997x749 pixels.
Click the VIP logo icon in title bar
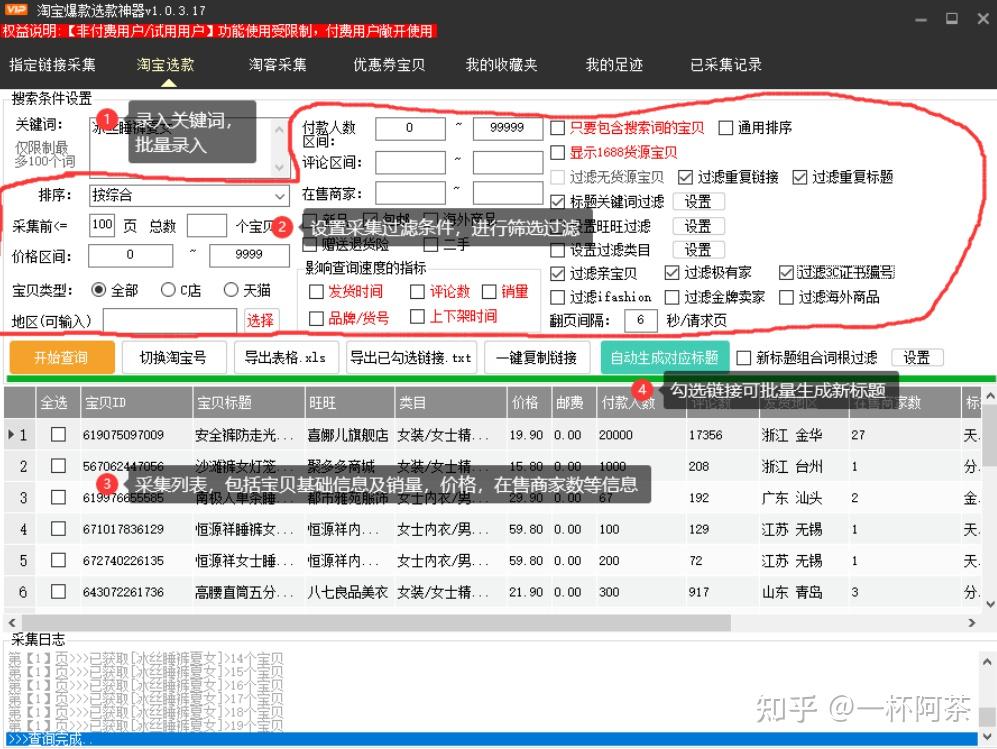click(15, 9)
